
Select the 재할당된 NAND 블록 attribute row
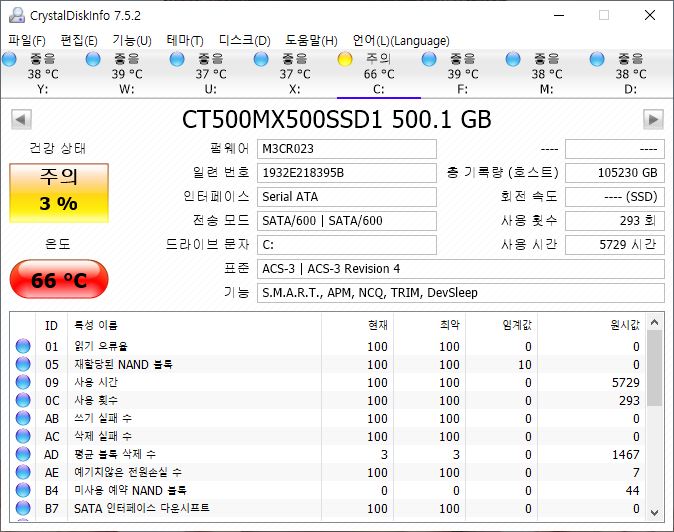click(x=328, y=364)
